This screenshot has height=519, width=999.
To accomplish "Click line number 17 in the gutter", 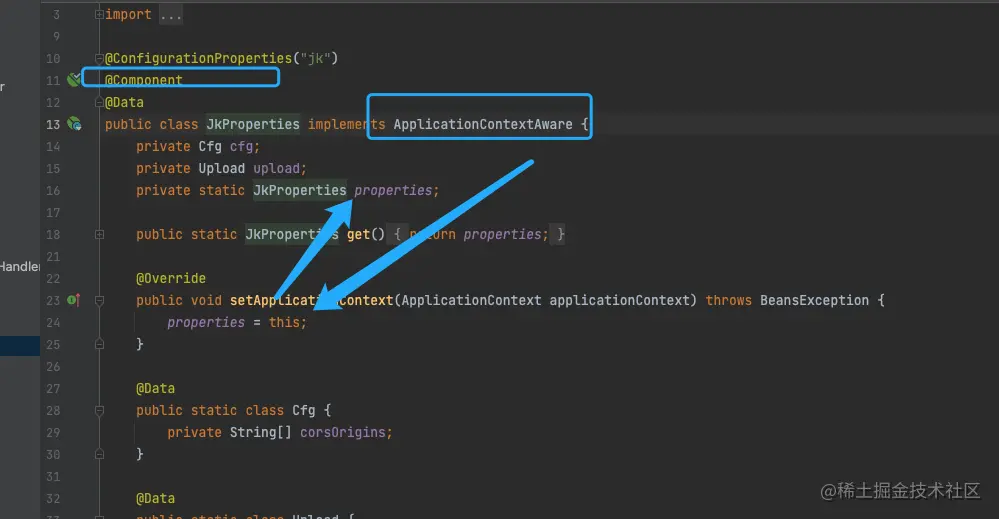I will [x=54, y=212].
